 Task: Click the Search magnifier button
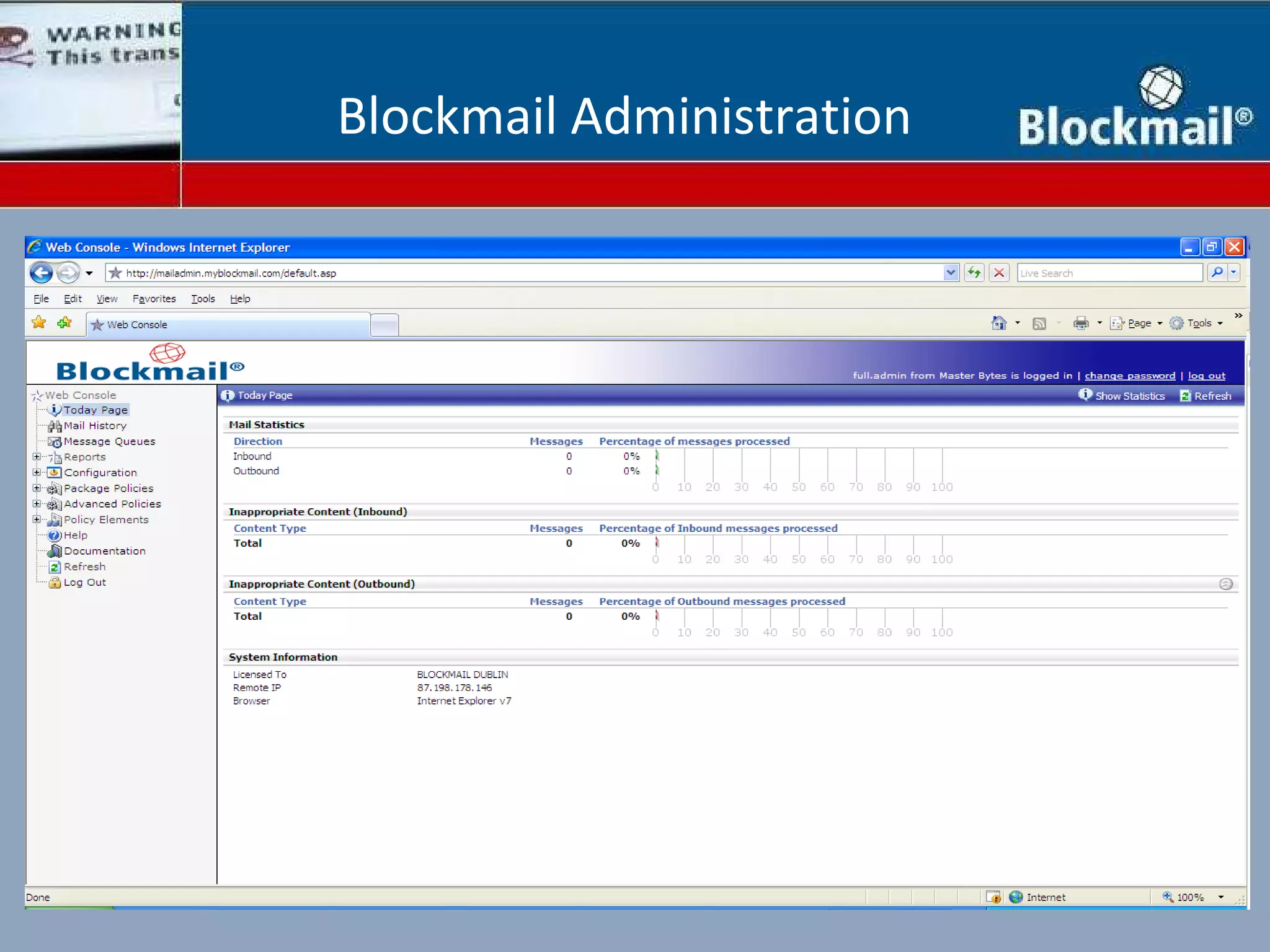pyautogui.click(x=1217, y=273)
